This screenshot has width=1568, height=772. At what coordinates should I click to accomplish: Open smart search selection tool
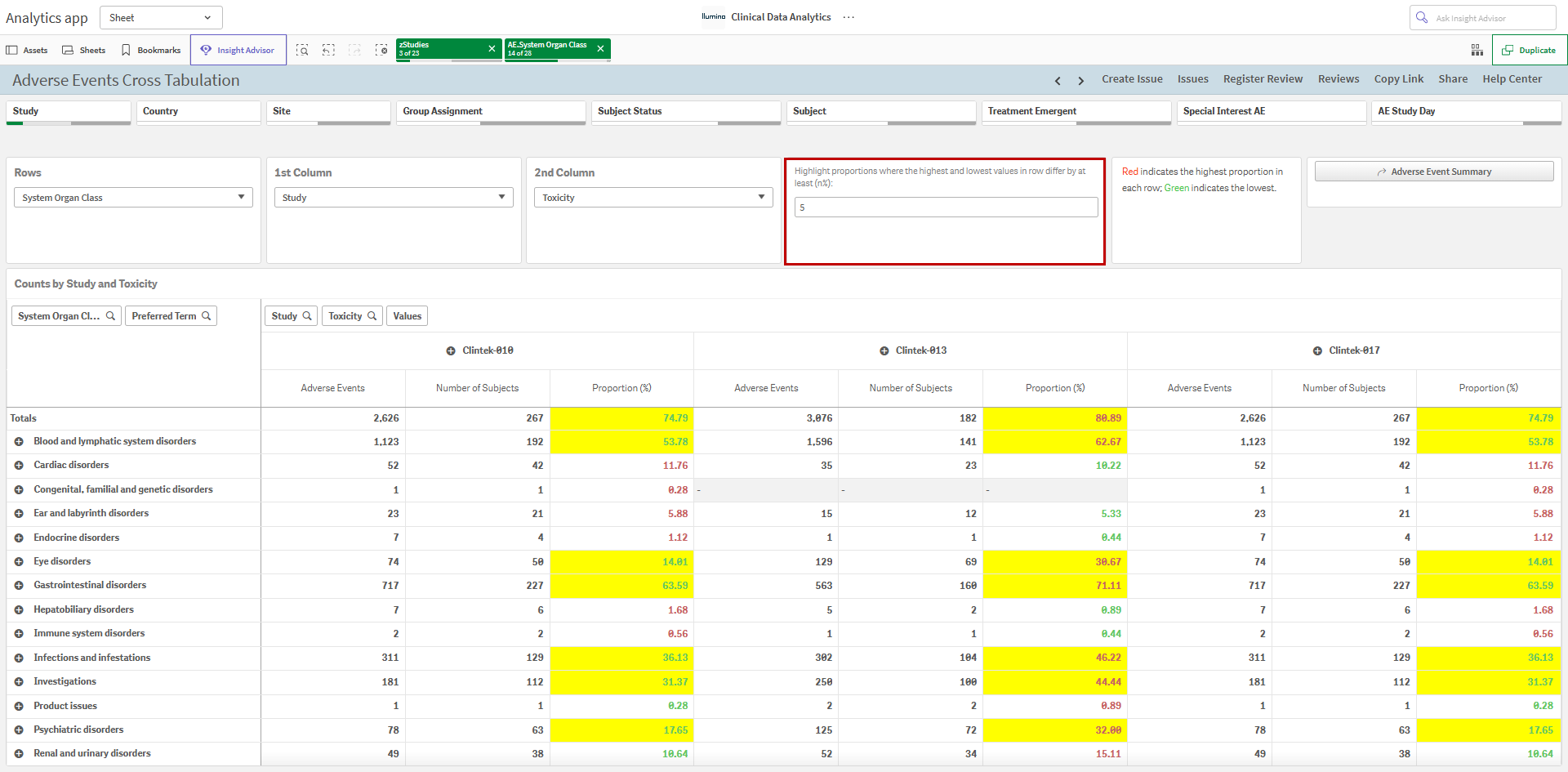302,50
